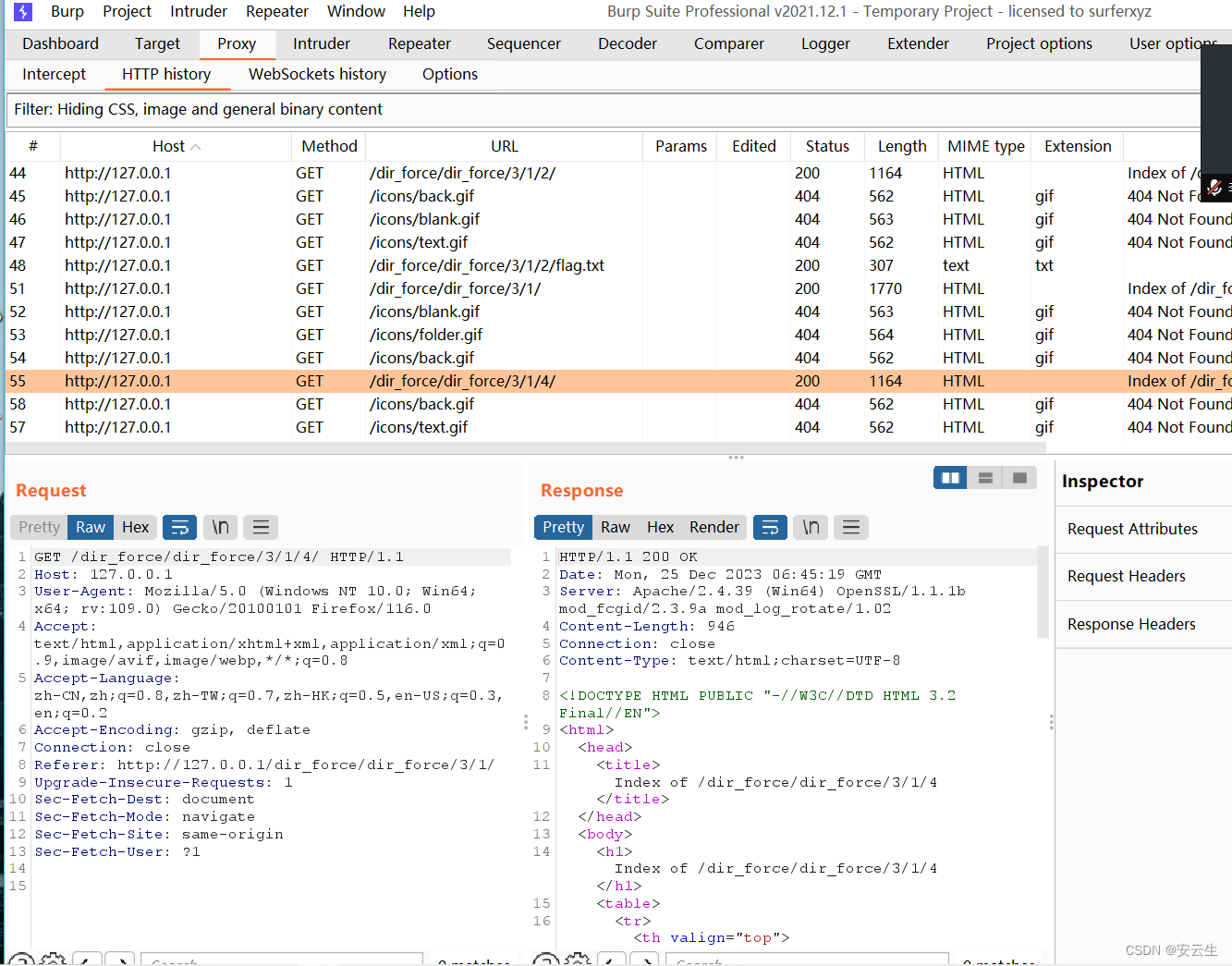Switch to Decoder tab
The height and width of the screenshot is (966, 1232).
click(628, 43)
